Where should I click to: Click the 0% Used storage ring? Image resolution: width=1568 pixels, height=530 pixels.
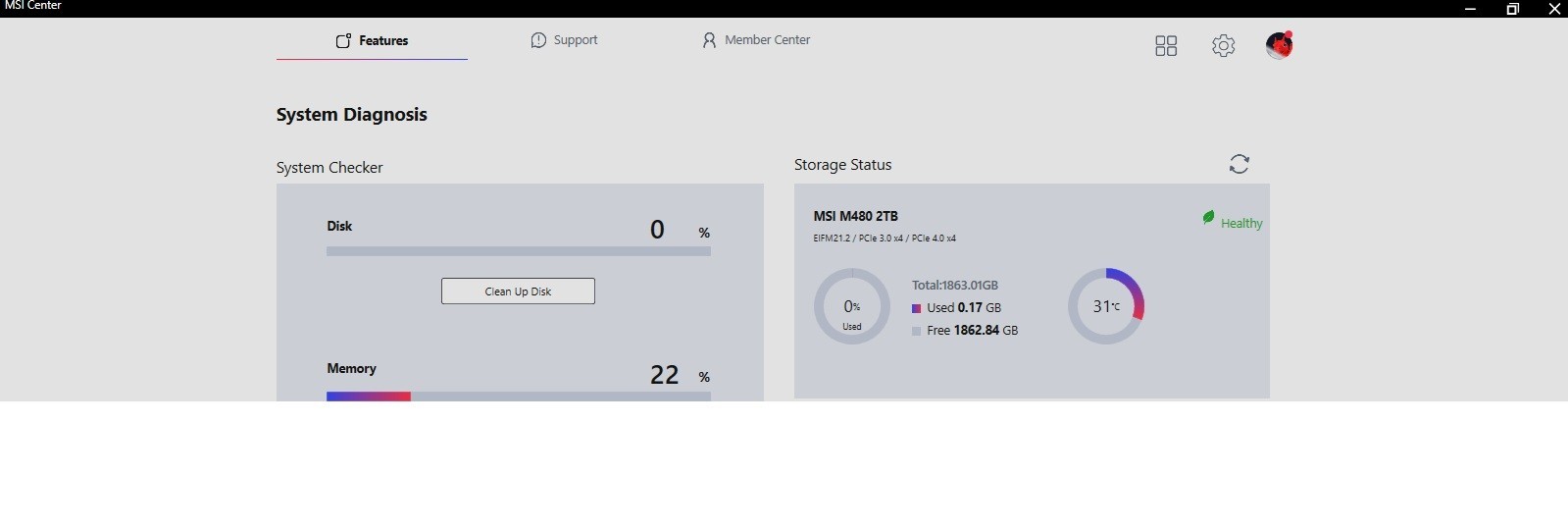pos(852,306)
